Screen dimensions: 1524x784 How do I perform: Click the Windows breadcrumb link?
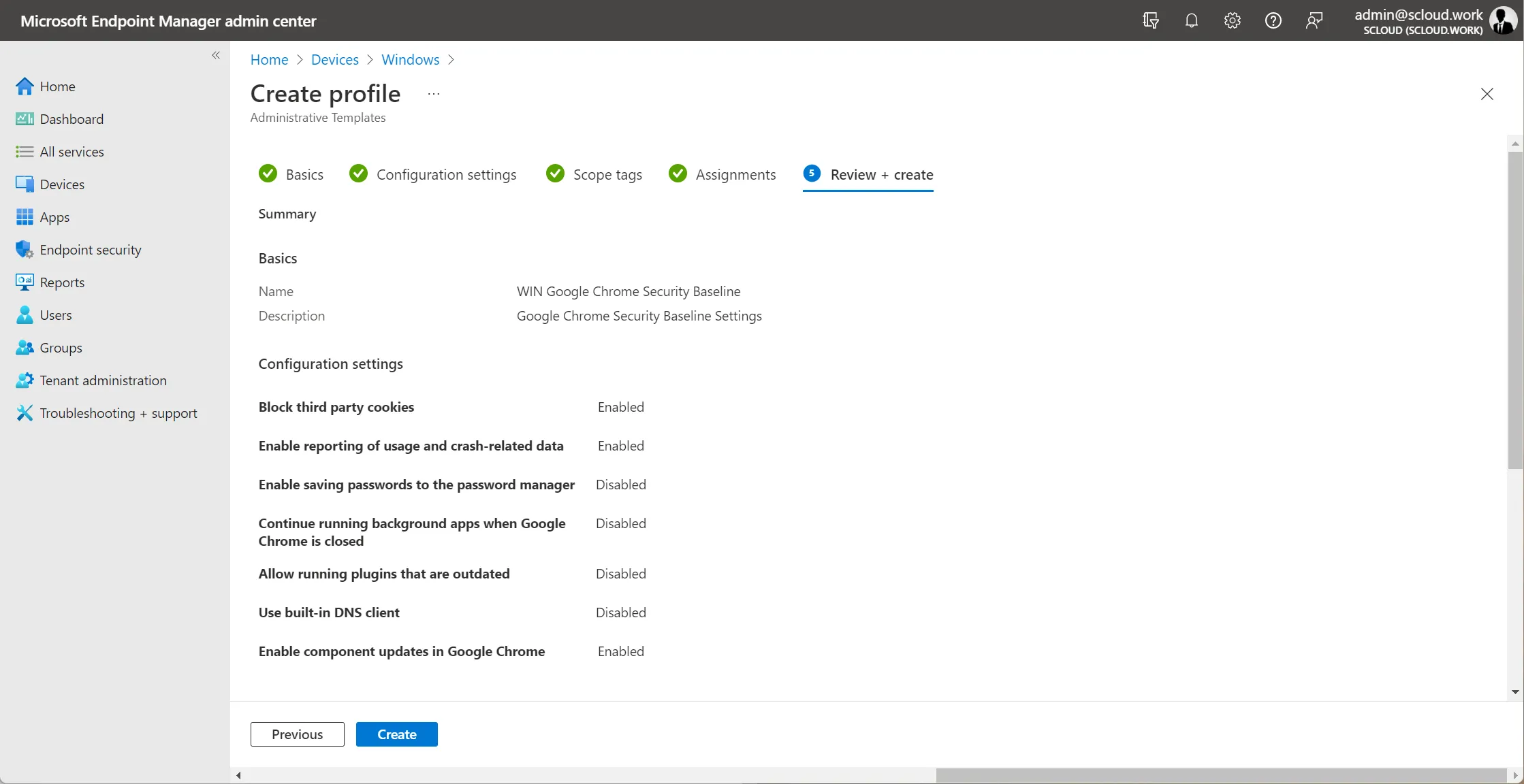tap(410, 60)
